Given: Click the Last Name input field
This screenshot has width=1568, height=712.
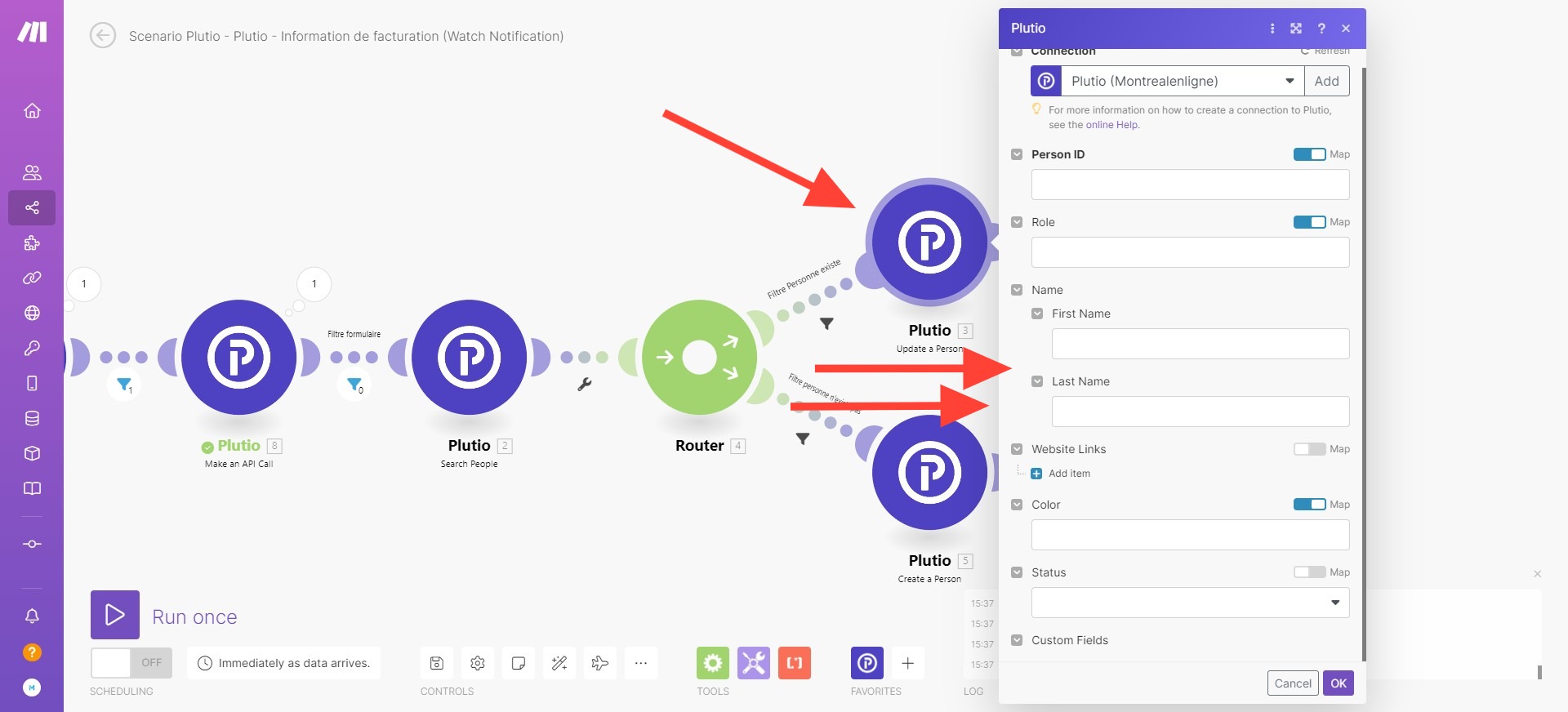Looking at the screenshot, I should 1200,412.
